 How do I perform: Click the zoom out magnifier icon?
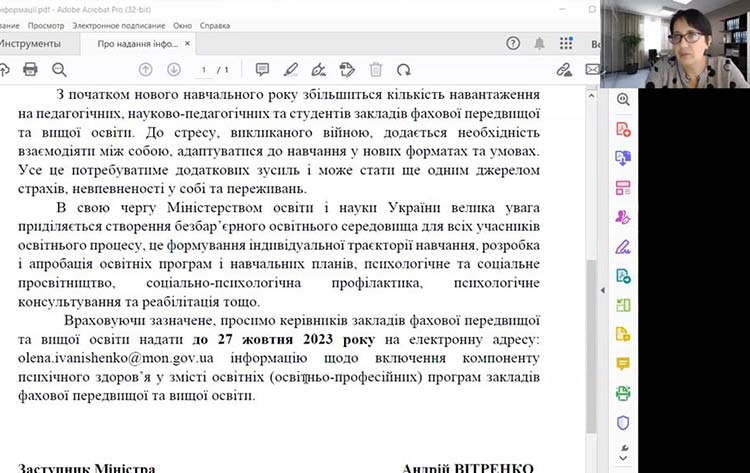point(59,69)
